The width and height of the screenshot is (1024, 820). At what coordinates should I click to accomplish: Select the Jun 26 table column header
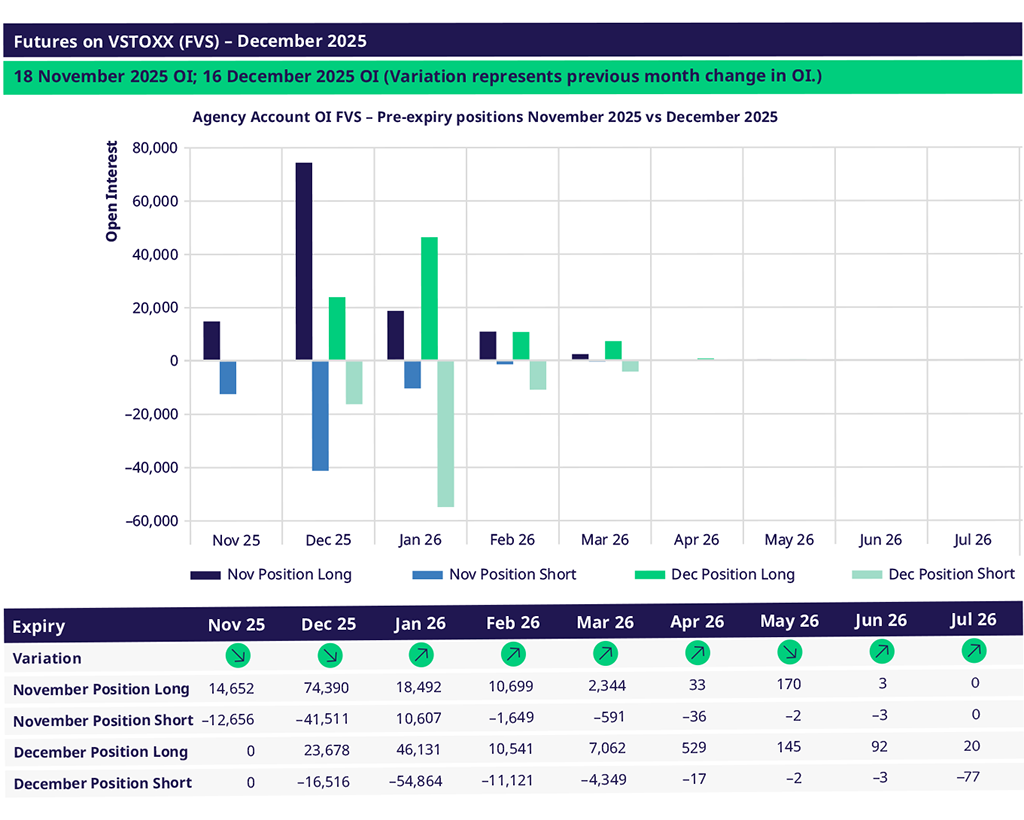(x=881, y=620)
